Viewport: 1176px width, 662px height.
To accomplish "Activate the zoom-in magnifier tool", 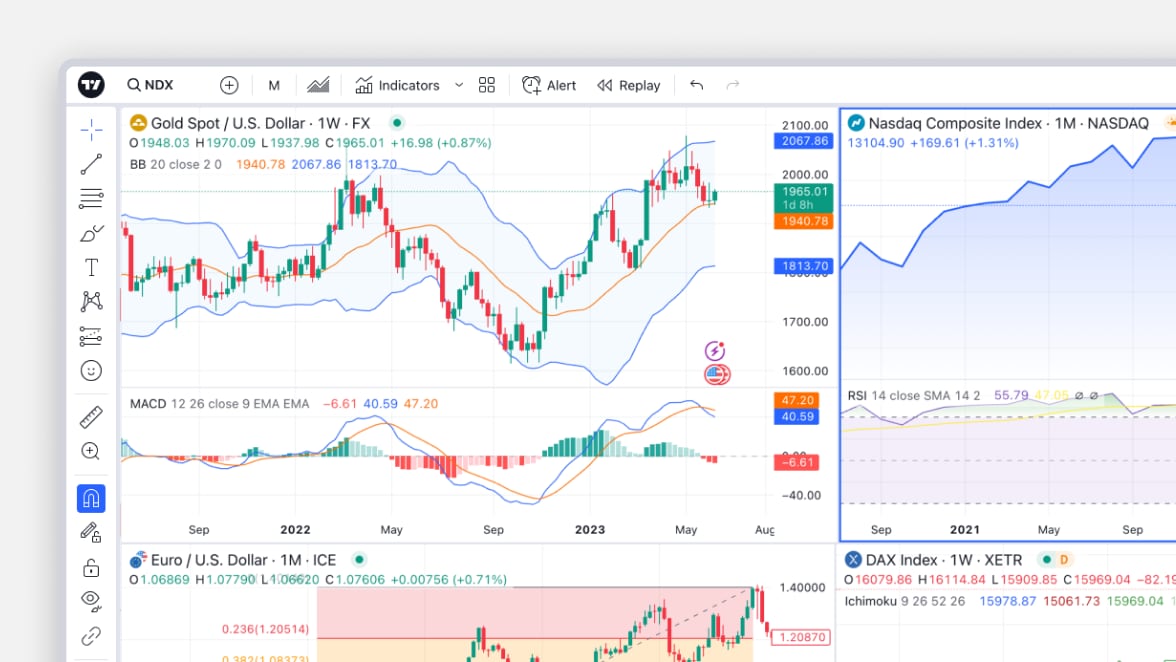I will (x=91, y=451).
